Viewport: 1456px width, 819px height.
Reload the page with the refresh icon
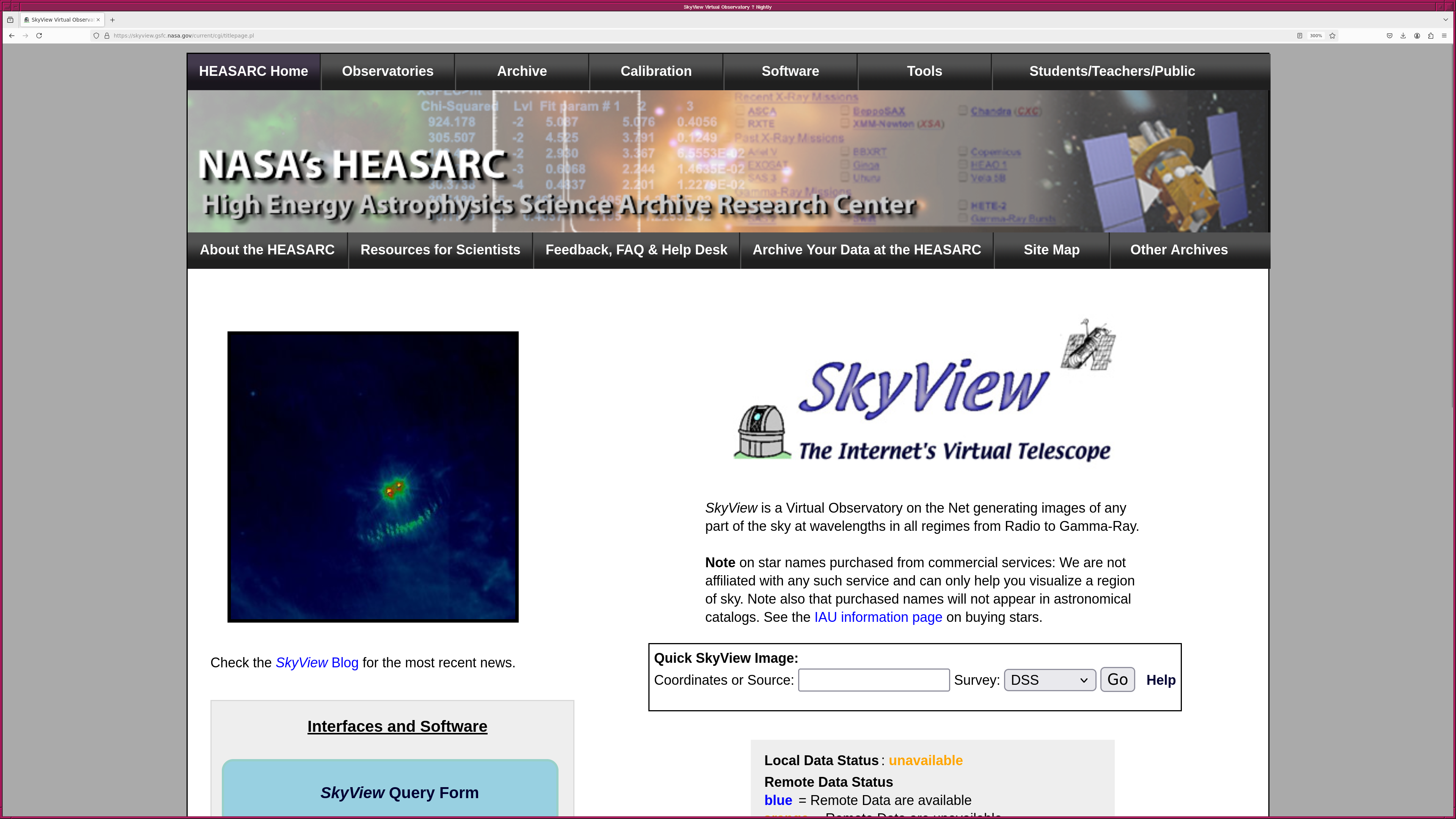(39, 36)
